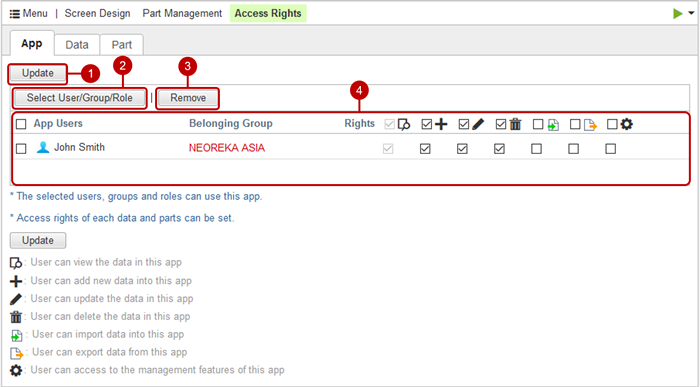
Task: Click the plus icon in legend
Action: (x=16, y=281)
